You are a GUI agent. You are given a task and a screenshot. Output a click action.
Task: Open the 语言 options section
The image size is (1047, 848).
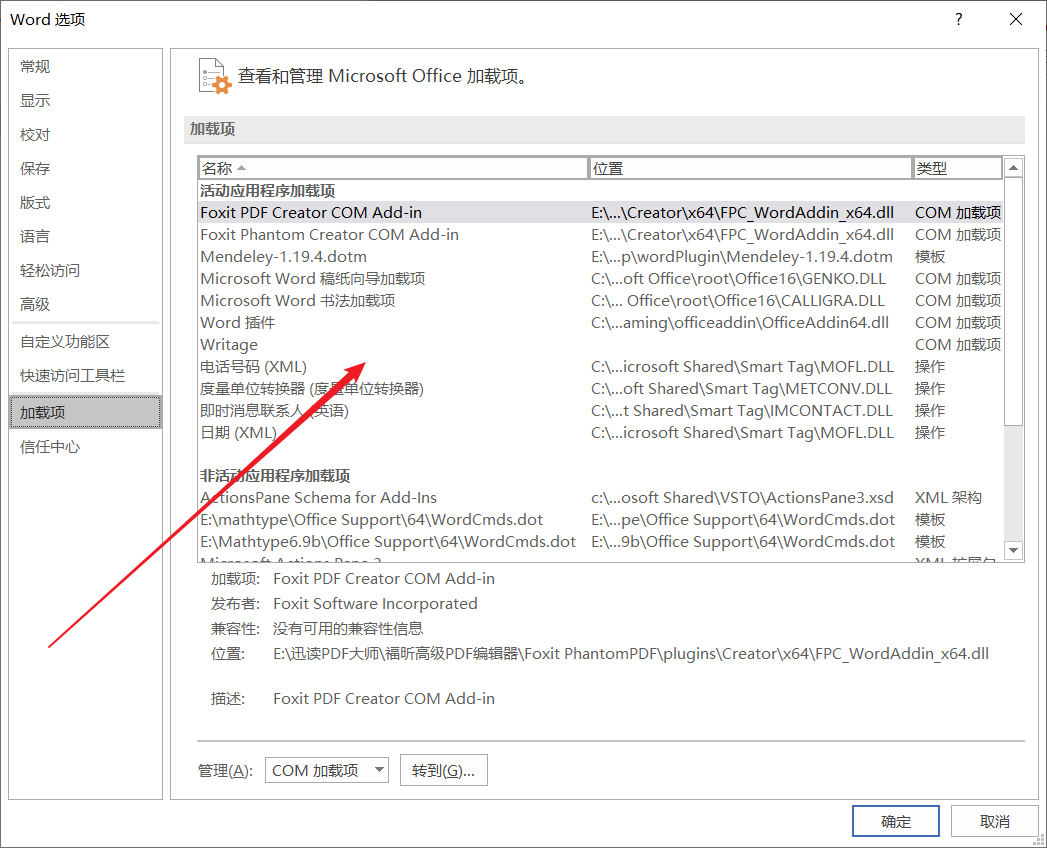click(35, 236)
